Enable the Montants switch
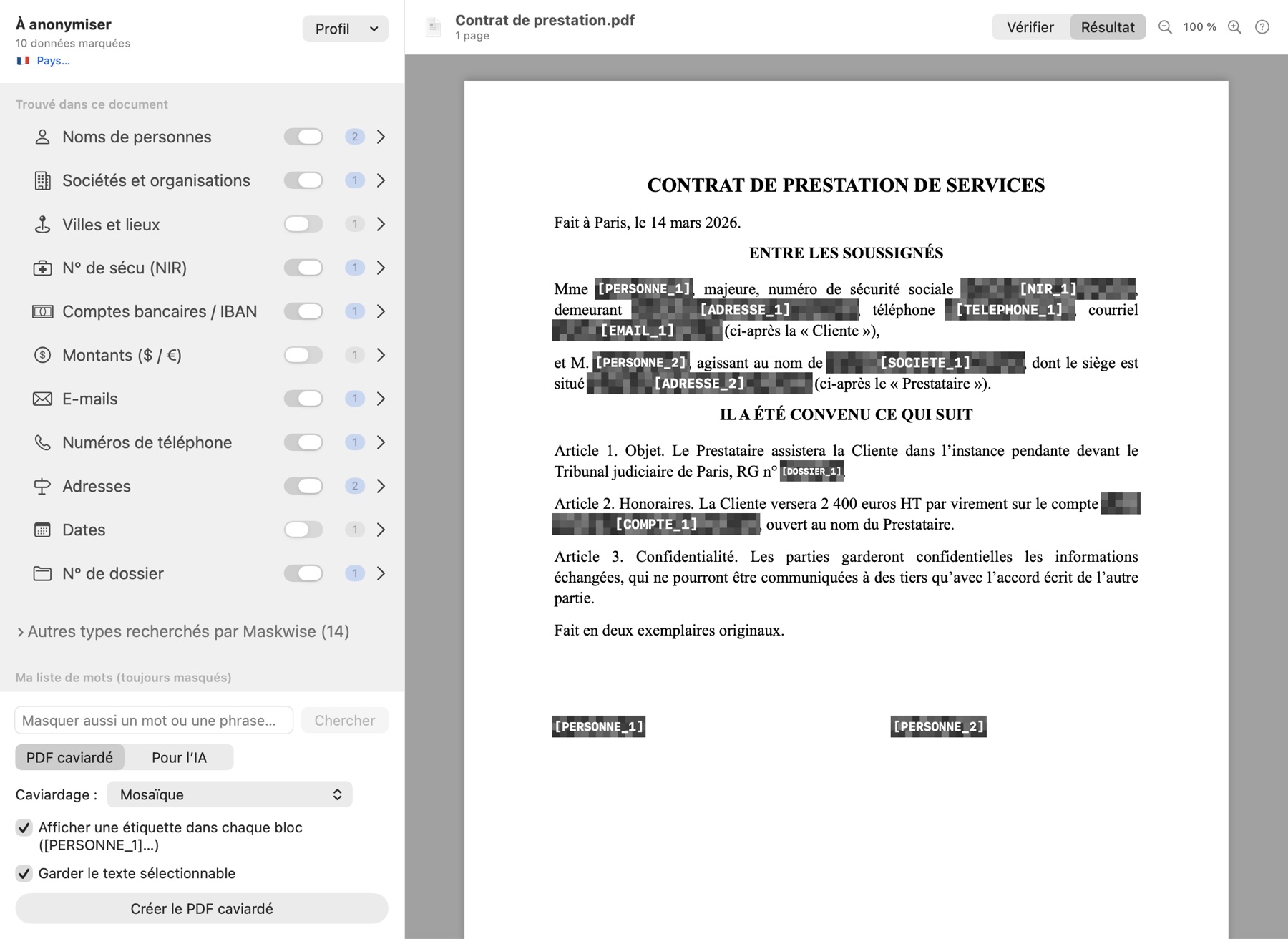The height and width of the screenshot is (939, 1288). (x=303, y=355)
